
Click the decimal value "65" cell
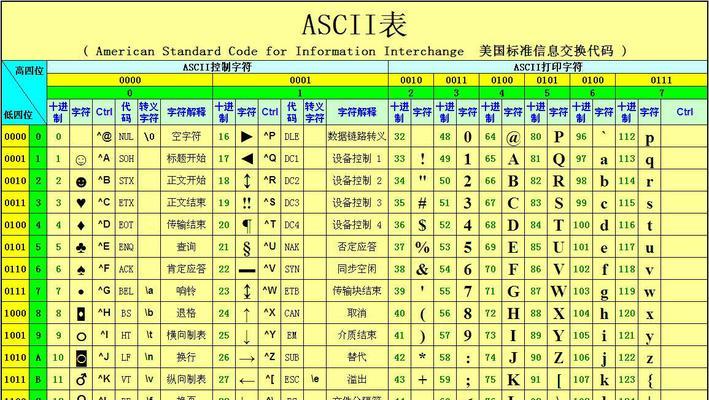pyautogui.click(x=490, y=159)
